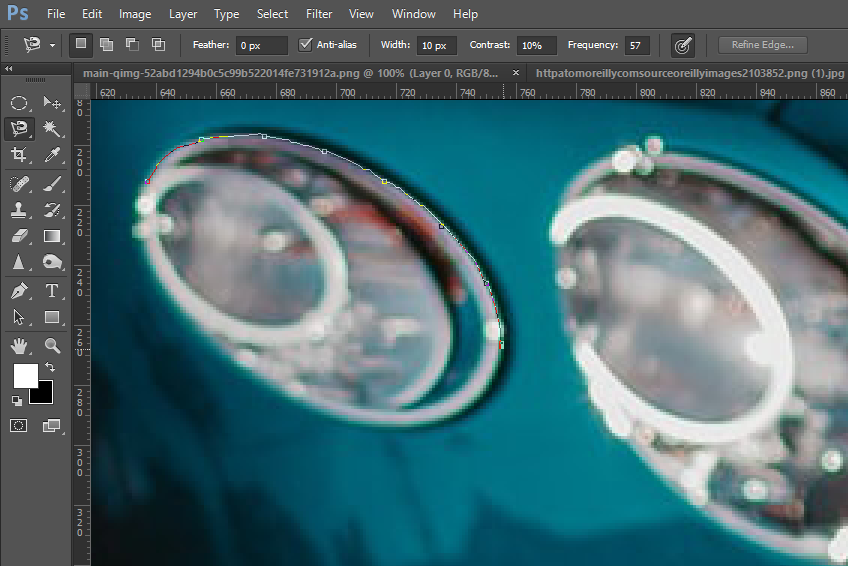Click the Contrast value field
Viewport: 848px width, 566px height.
tap(536, 45)
